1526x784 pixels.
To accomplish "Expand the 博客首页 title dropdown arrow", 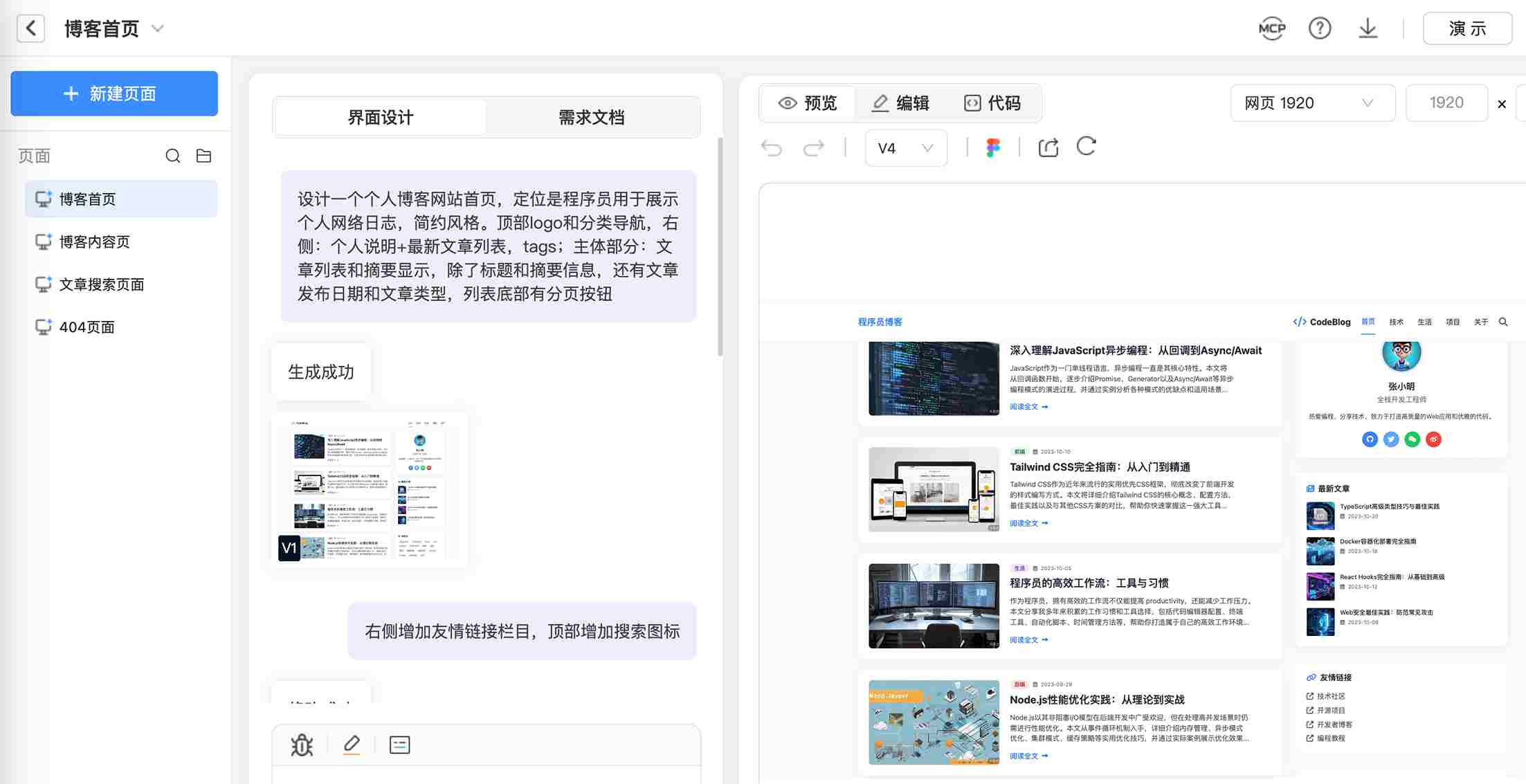I will tap(158, 28).
